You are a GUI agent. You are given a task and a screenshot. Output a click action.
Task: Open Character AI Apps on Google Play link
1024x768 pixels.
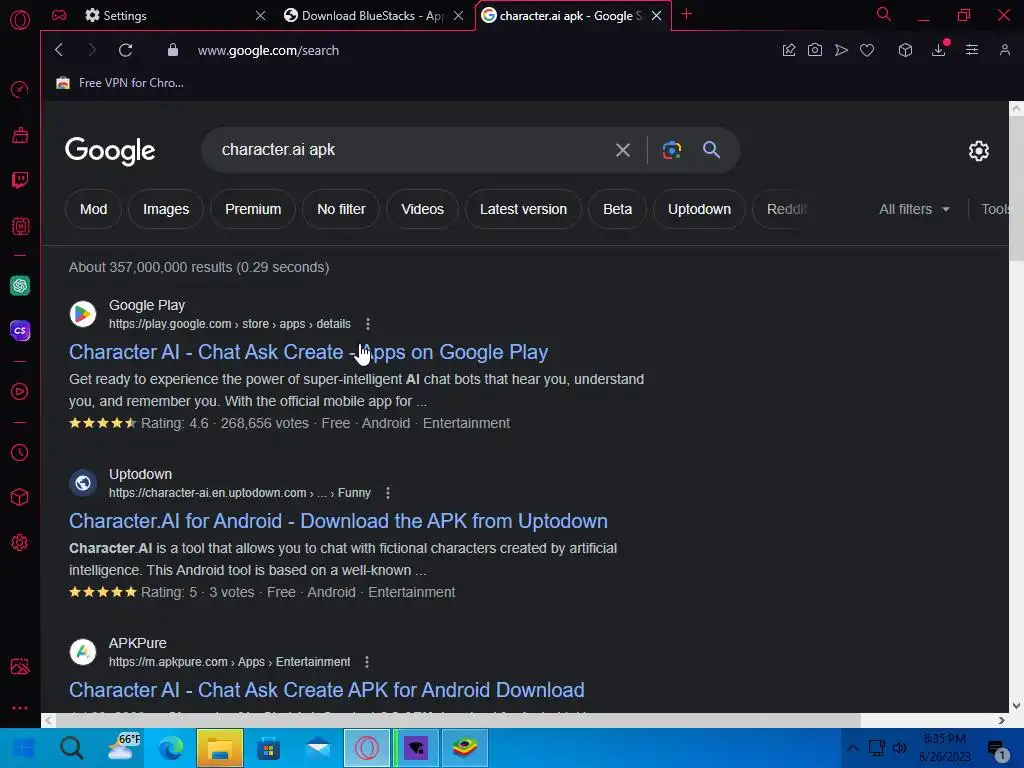pos(308,352)
